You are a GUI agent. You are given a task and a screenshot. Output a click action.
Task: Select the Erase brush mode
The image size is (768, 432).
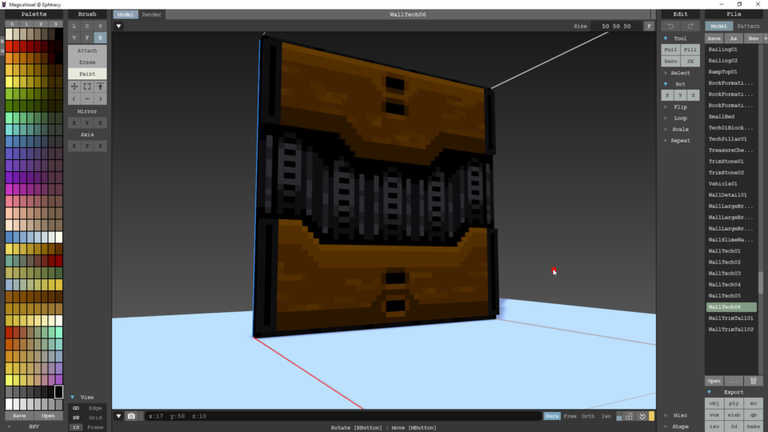coord(87,62)
